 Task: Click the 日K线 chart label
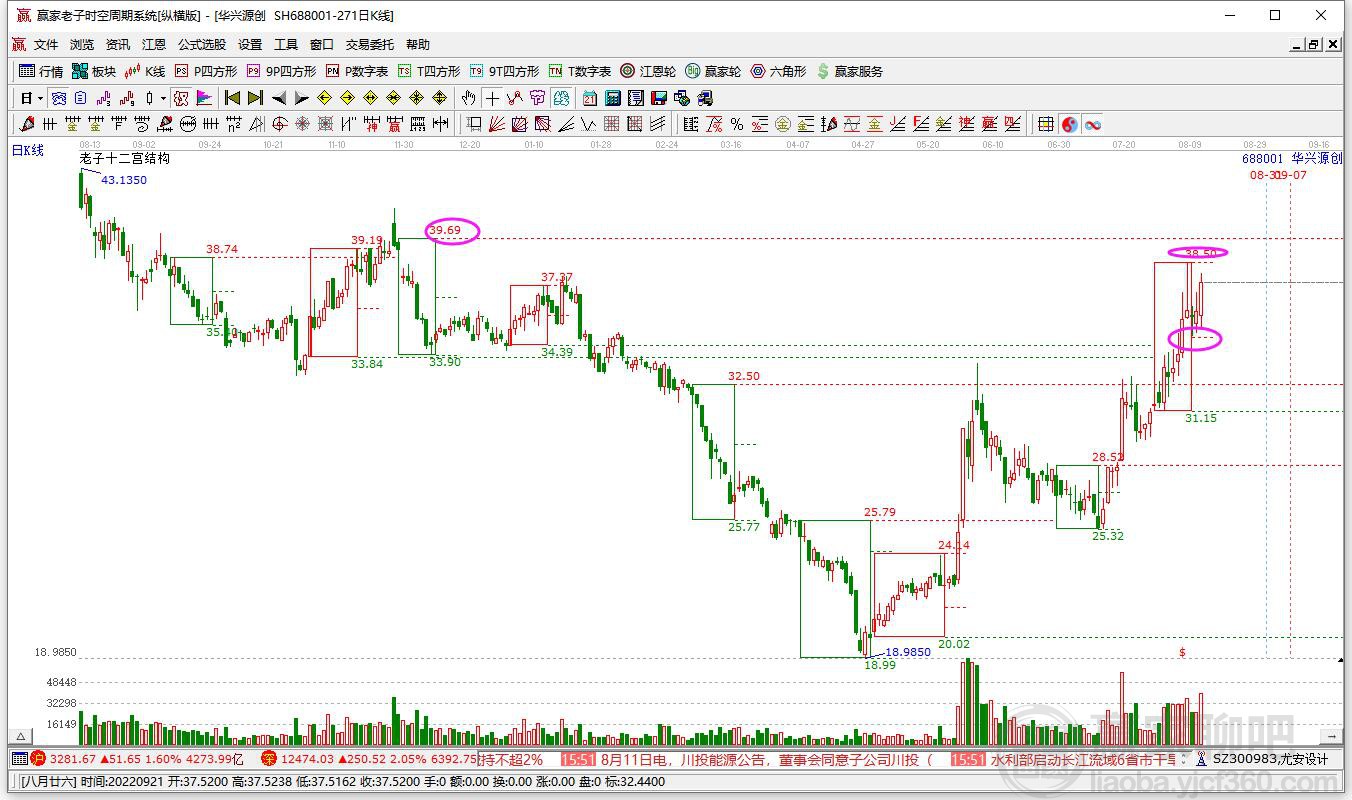point(28,150)
